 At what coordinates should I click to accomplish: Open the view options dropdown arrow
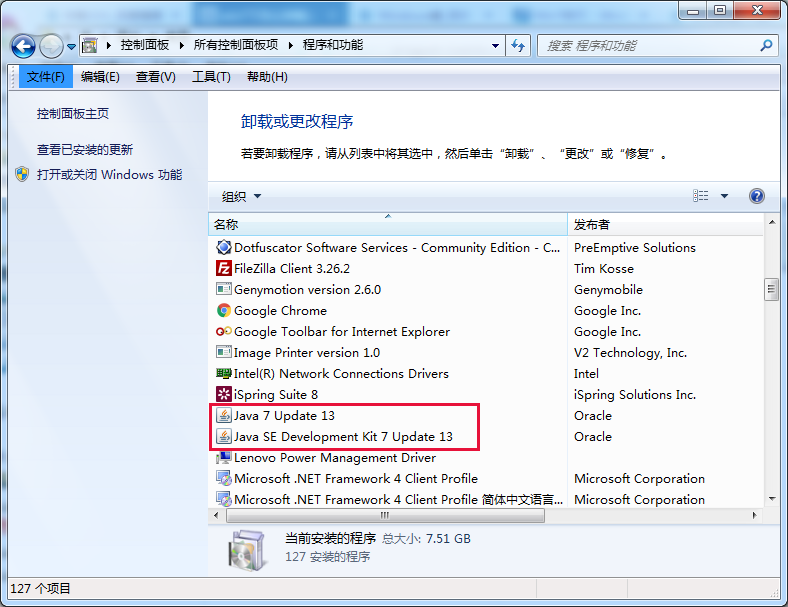(x=724, y=196)
